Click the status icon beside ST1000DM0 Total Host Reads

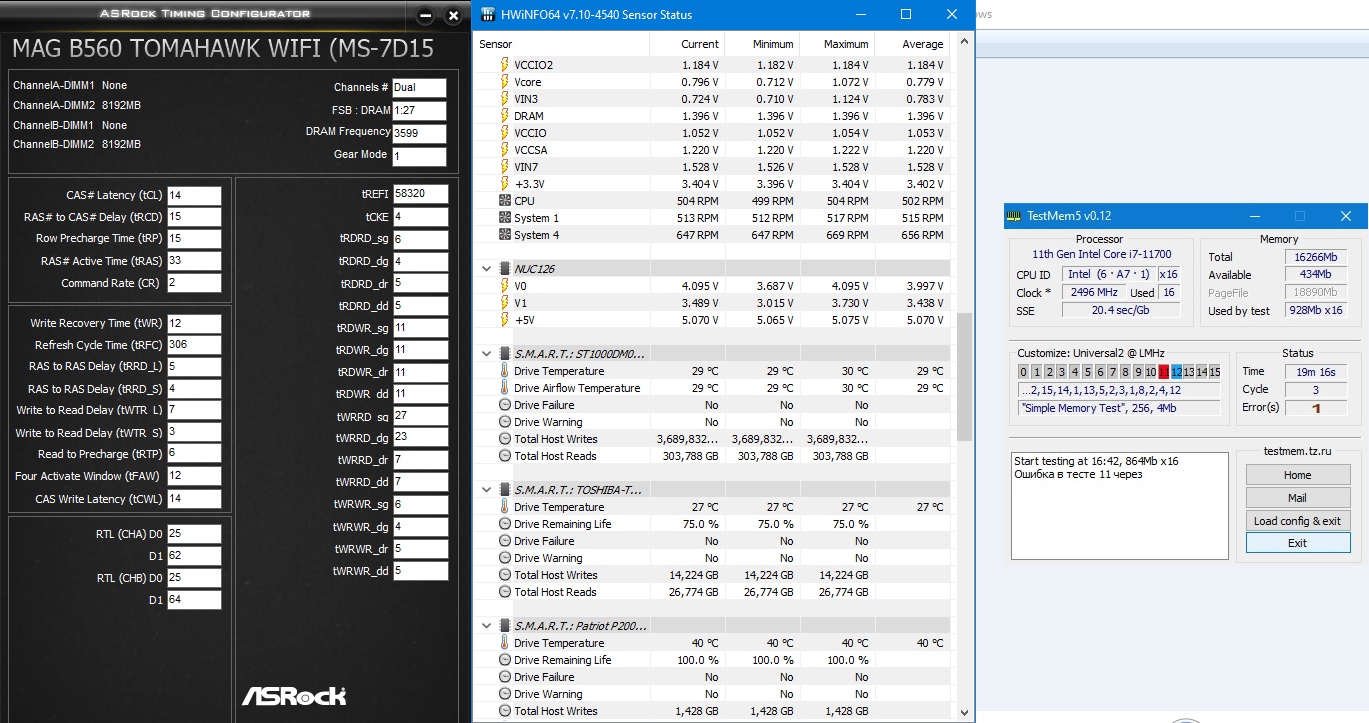(505, 456)
